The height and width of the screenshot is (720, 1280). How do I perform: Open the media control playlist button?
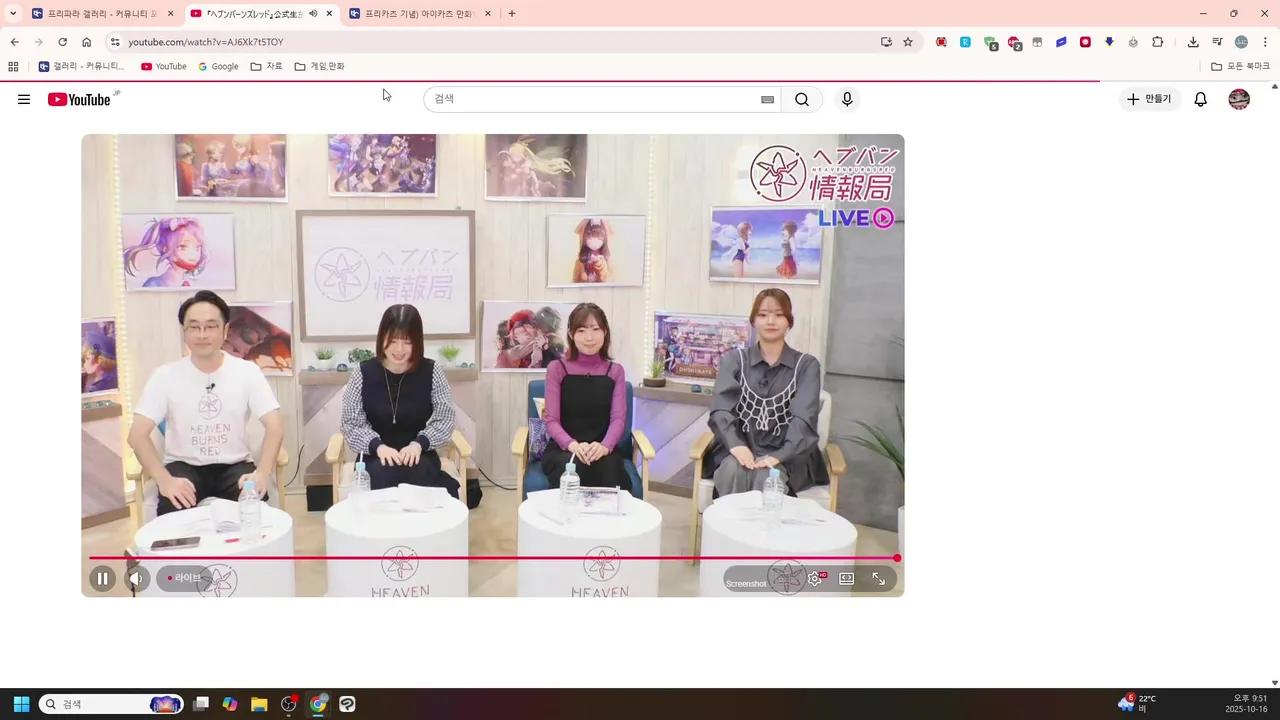pyautogui.click(x=1217, y=42)
